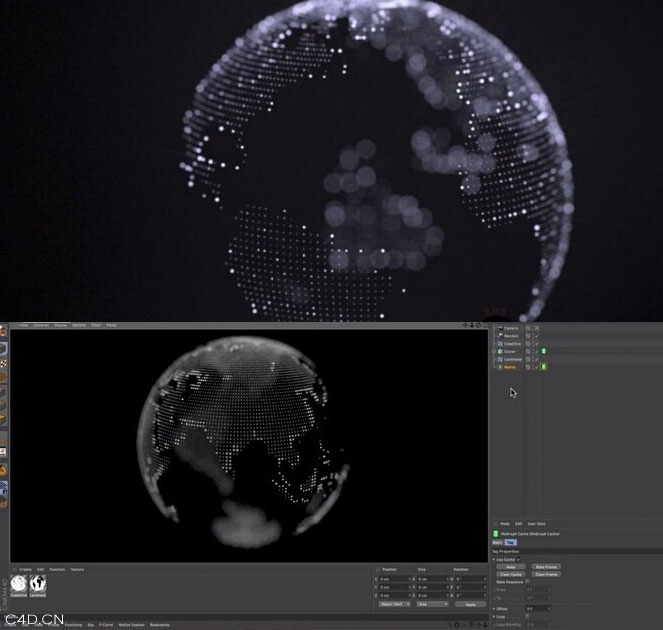
Task: Click the Clear Frame button
Action: [x=546, y=574]
